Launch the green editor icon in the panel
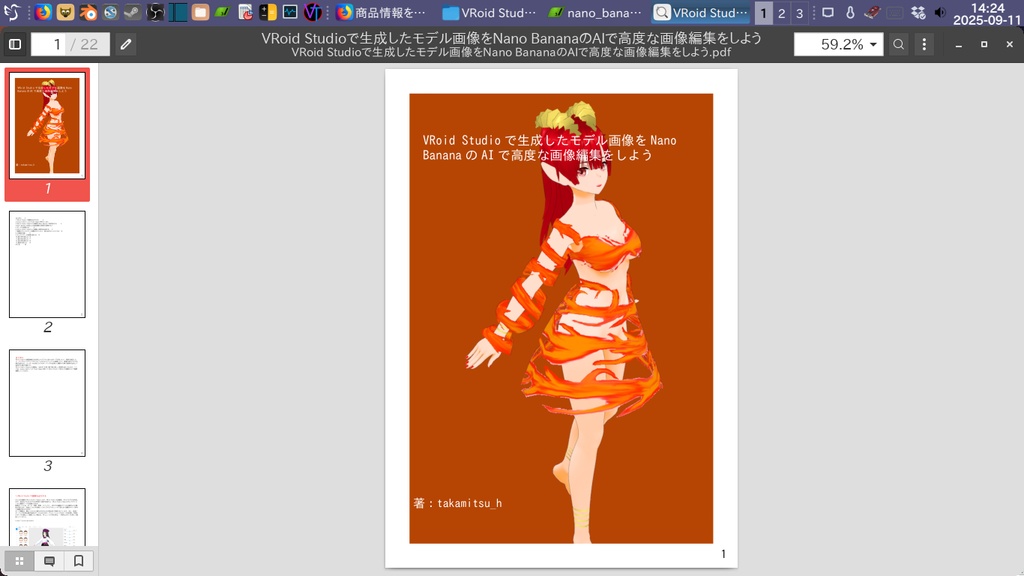 pos(222,12)
